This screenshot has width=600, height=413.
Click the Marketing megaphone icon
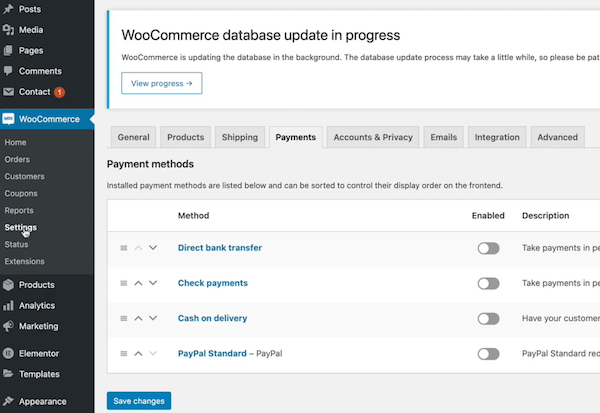point(9,326)
